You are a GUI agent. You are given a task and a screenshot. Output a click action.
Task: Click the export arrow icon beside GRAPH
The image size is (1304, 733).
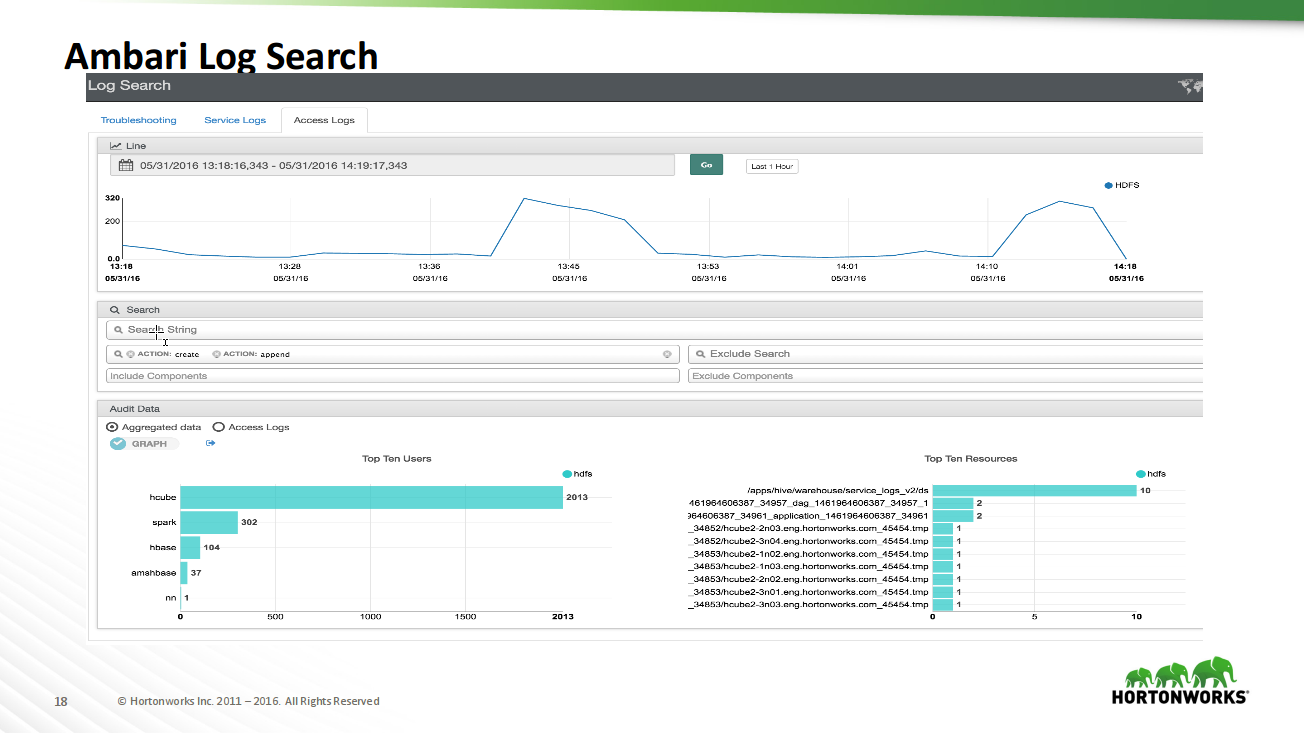click(210, 443)
